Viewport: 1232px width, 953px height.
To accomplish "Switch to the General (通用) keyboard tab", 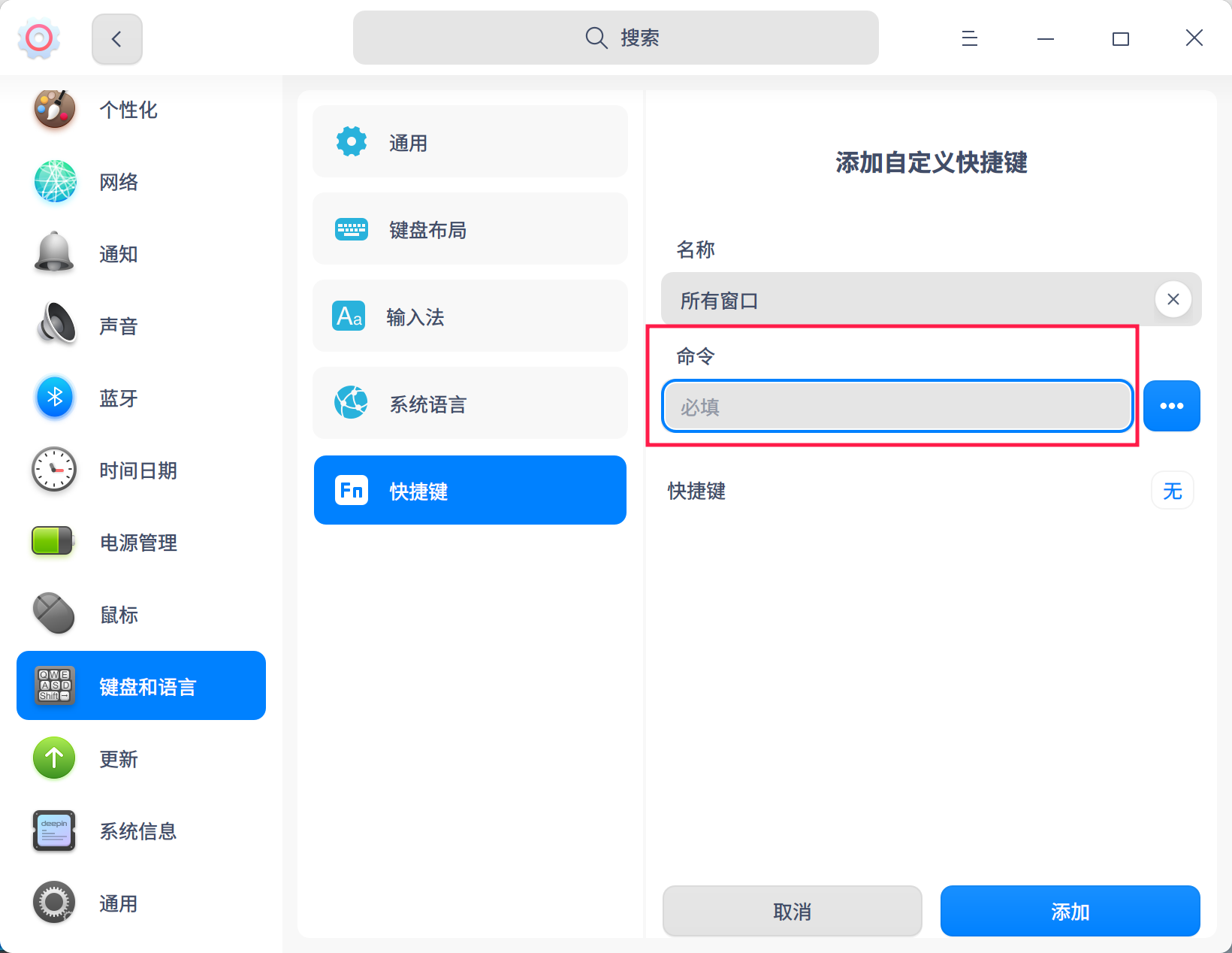I will tap(470, 142).
